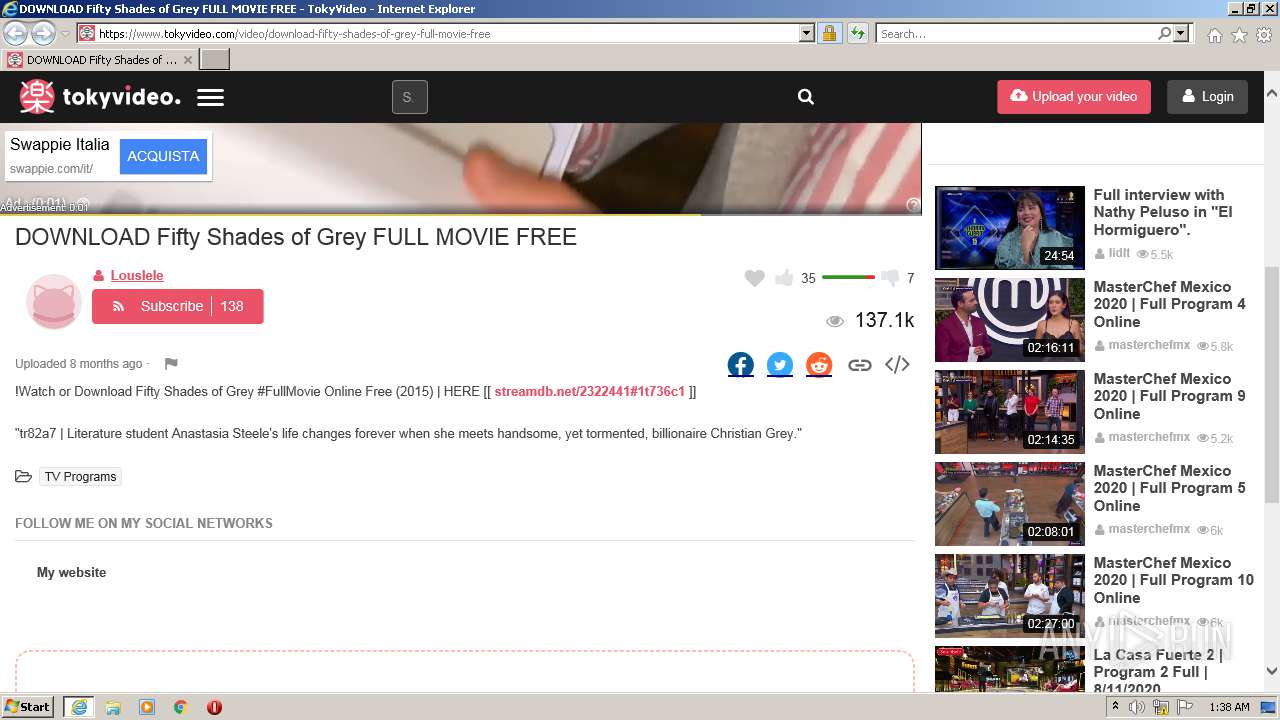
Task: Expand the search provider dropdown
Action: point(1181,33)
